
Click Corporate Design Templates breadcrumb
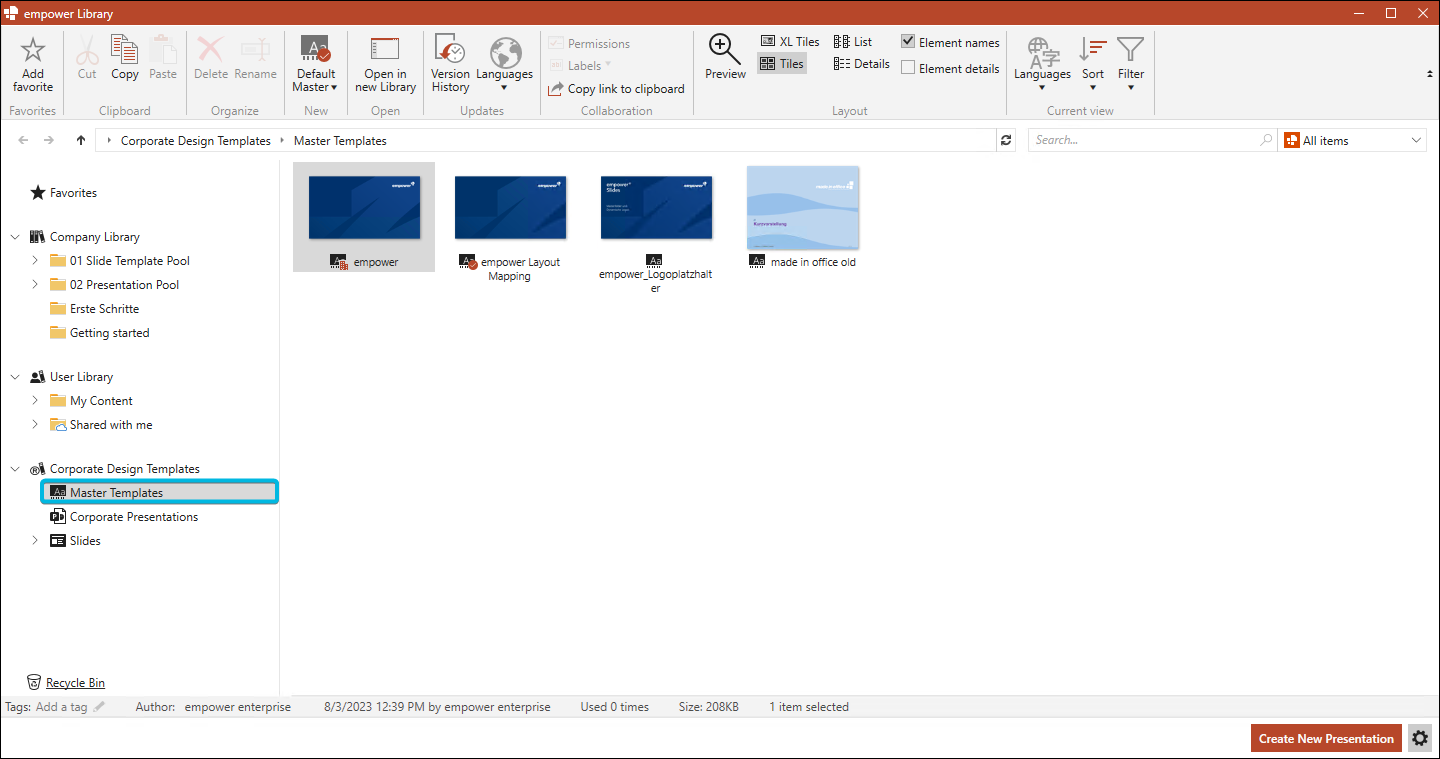[196, 141]
